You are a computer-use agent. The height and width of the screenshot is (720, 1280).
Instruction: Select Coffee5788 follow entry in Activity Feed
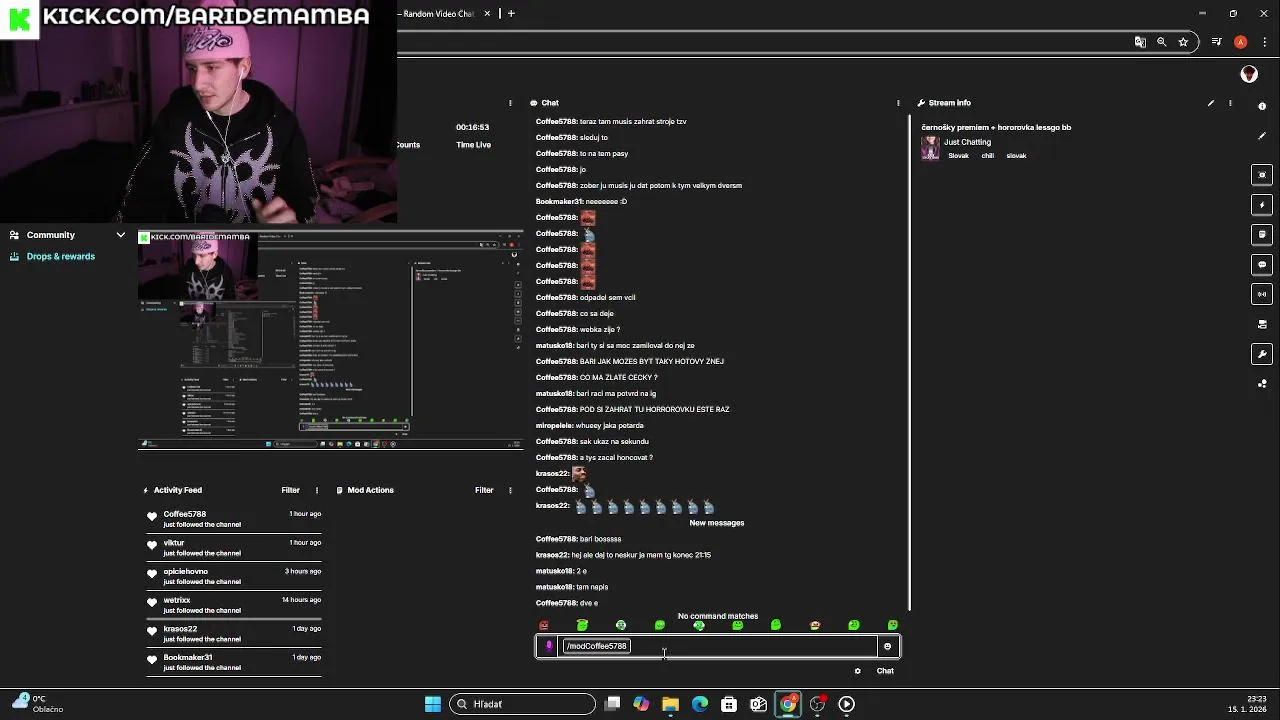point(234,519)
